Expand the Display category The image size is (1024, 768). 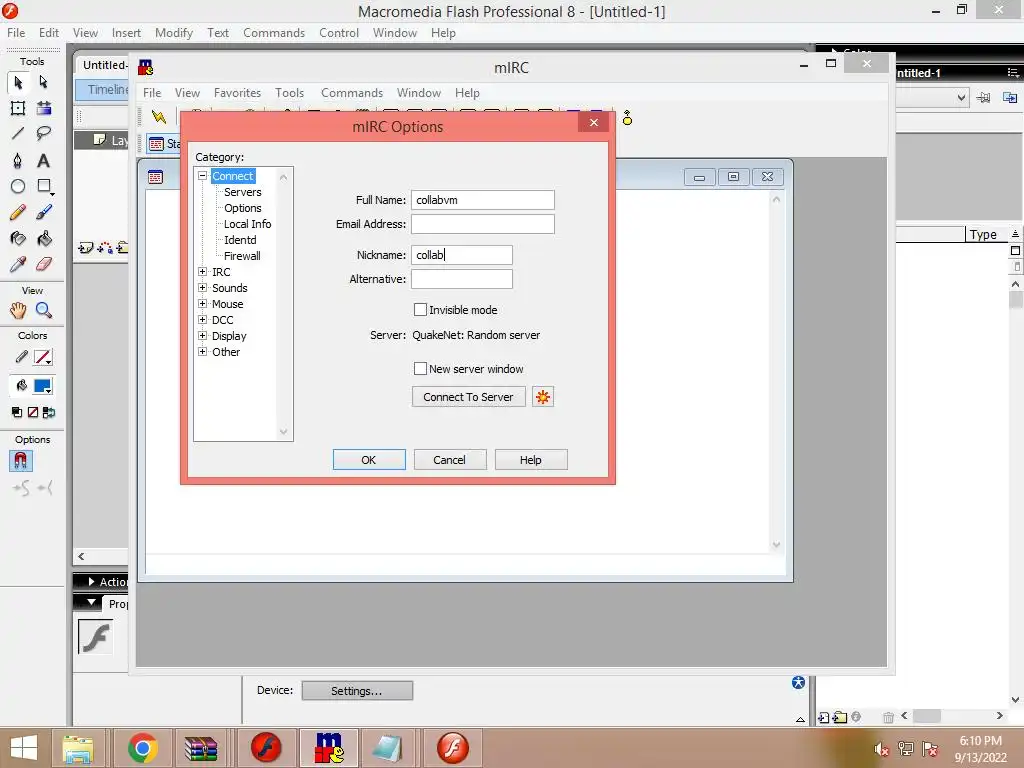coord(202,336)
